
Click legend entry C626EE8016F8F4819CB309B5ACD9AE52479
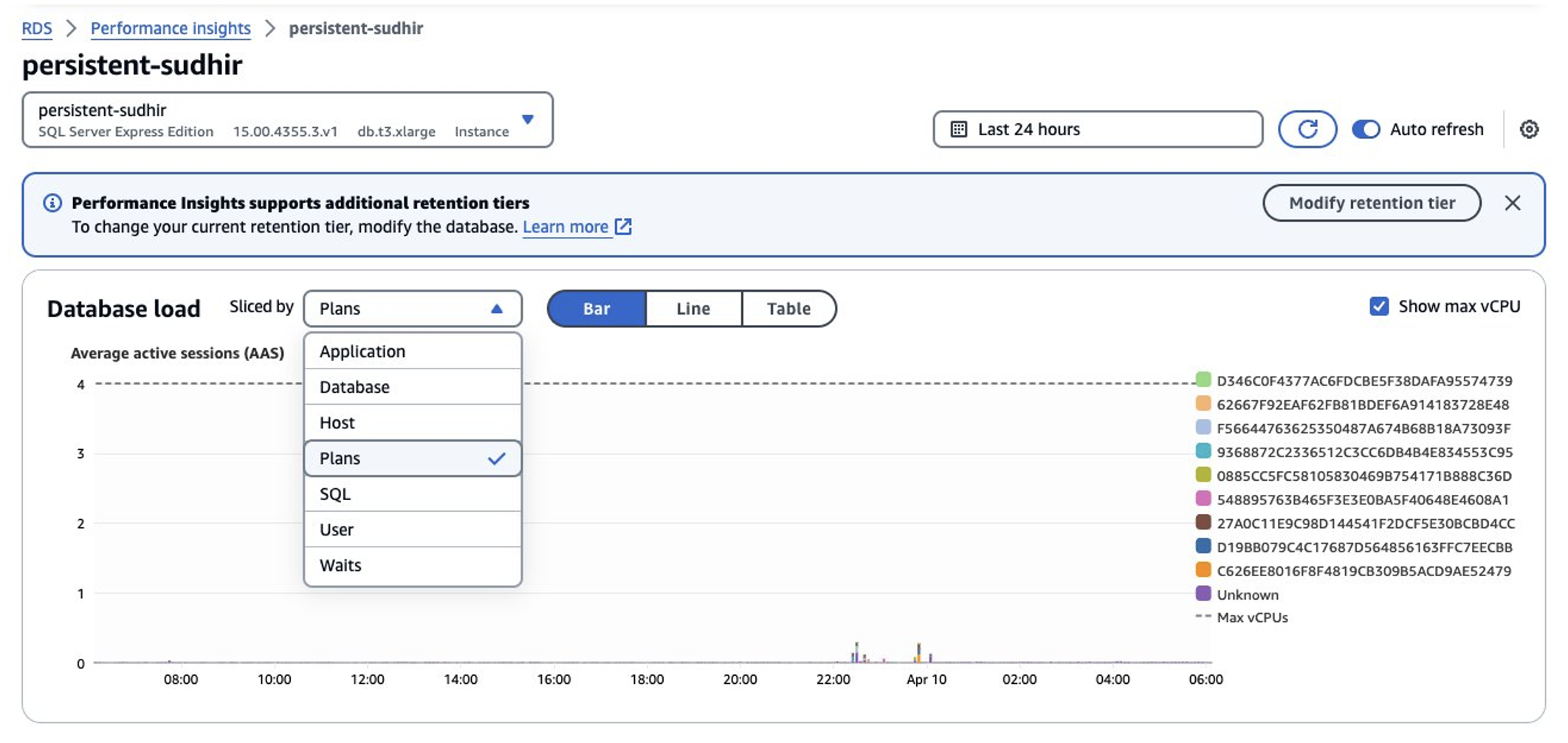pos(1364,571)
